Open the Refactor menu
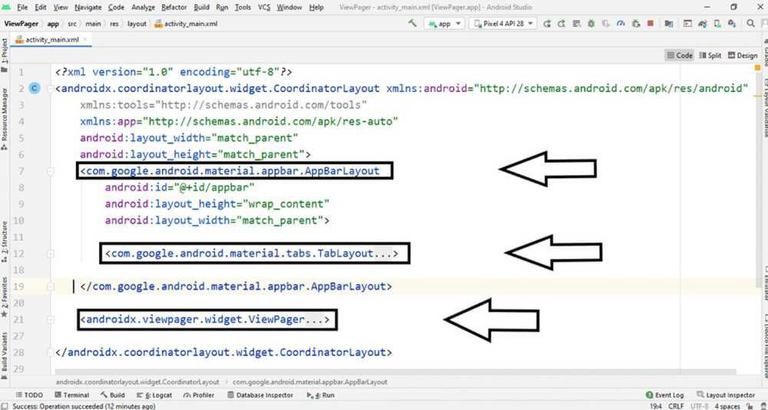768x410 pixels. pos(173,7)
